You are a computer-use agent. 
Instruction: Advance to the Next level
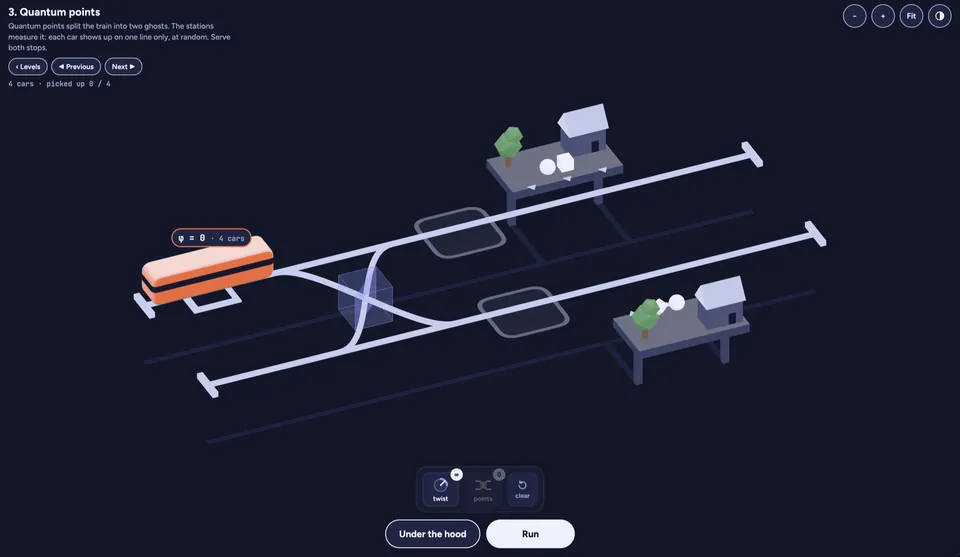tap(123, 67)
